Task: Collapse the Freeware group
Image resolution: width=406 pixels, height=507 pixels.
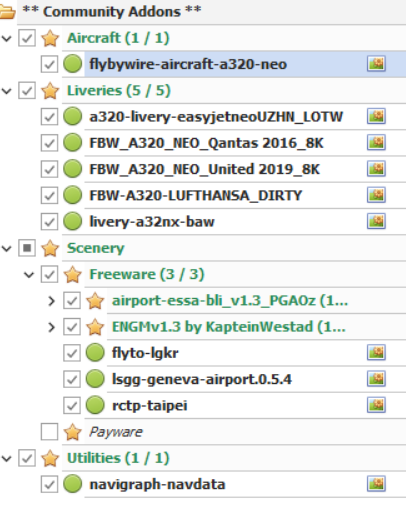Action: point(29,275)
